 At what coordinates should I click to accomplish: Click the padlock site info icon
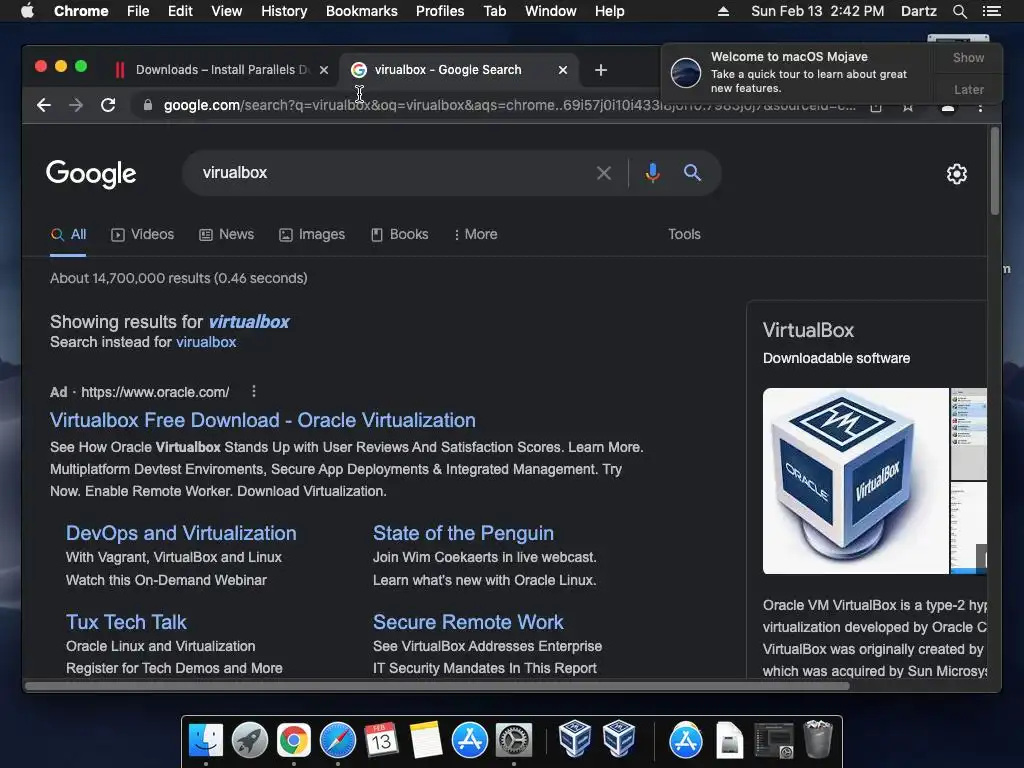(x=148, y=105)
